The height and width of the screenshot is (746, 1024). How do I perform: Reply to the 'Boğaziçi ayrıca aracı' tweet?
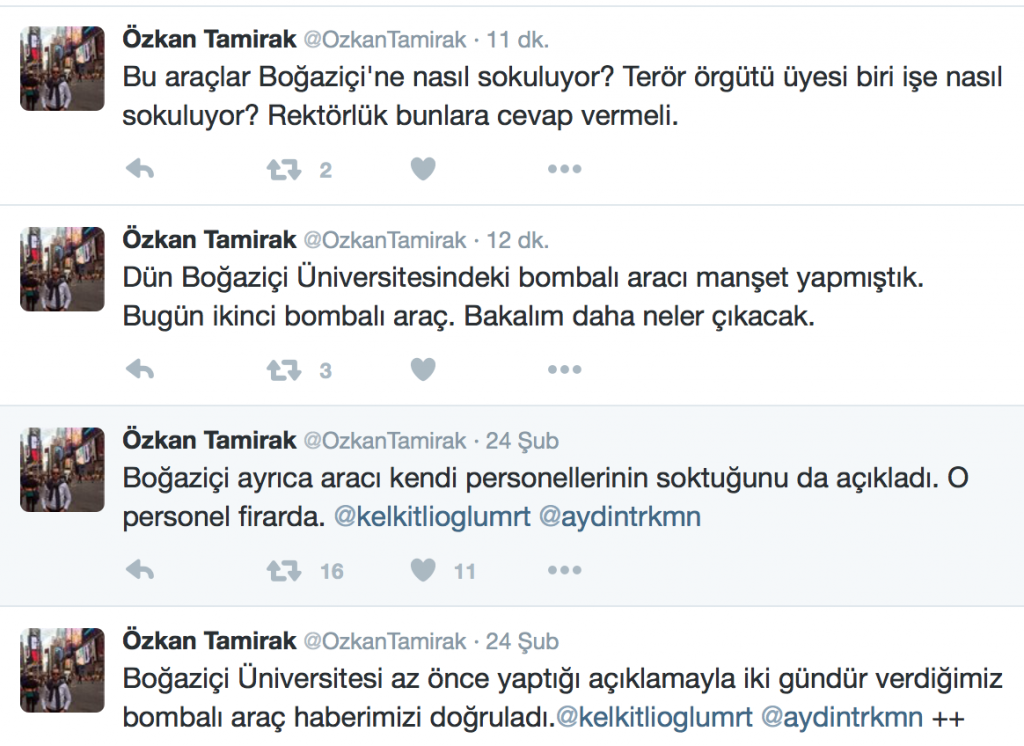click(140, 570)
